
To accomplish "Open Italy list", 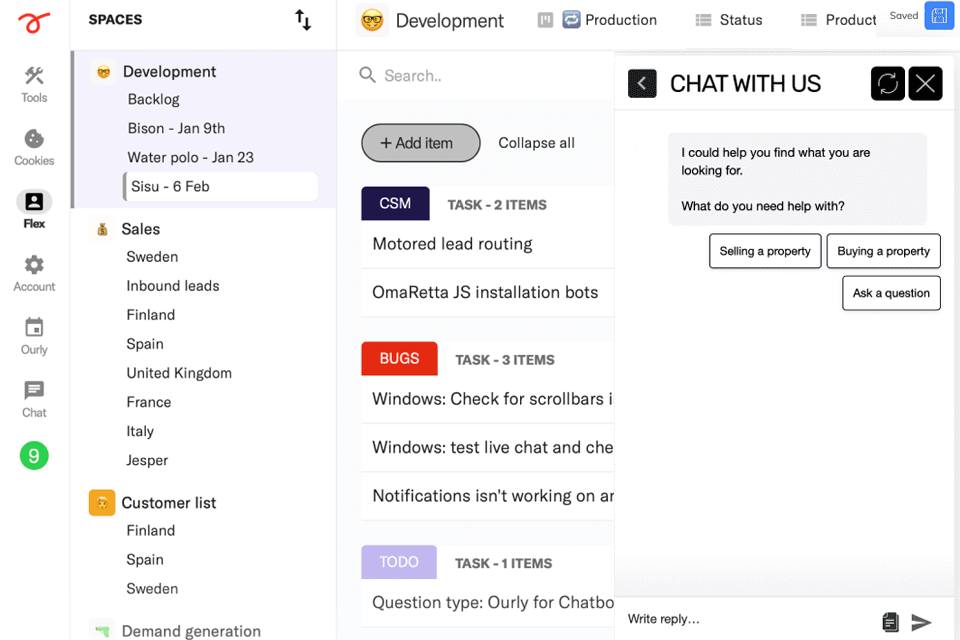I will point(140,431).
